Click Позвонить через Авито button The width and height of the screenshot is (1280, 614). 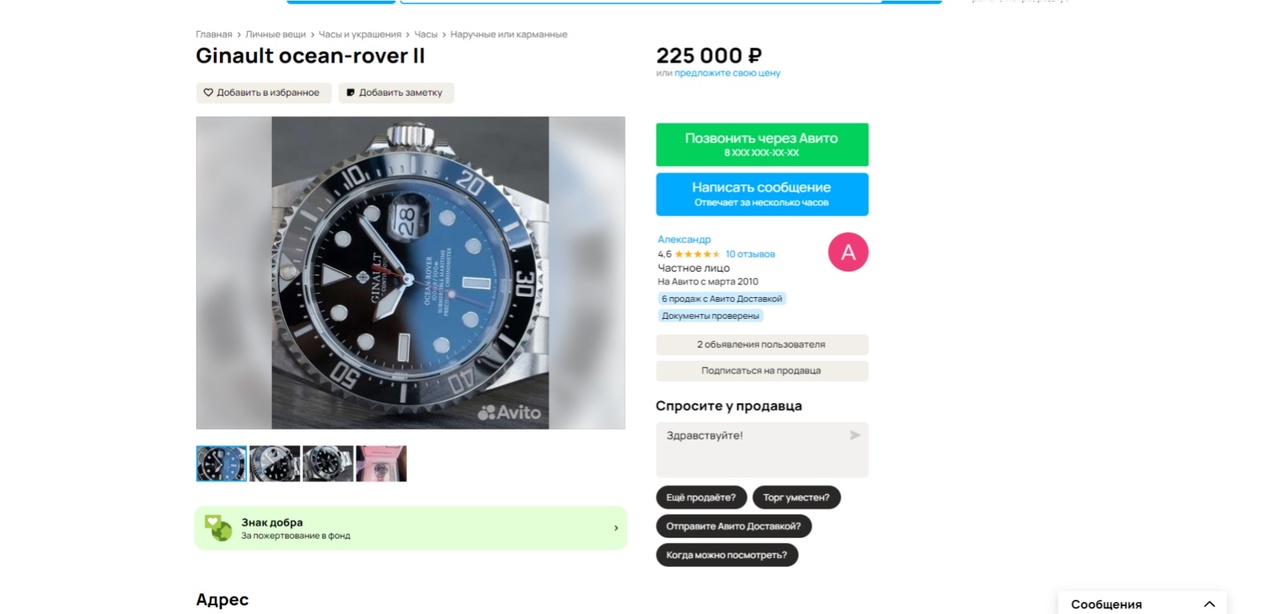[x=762, y=144]
